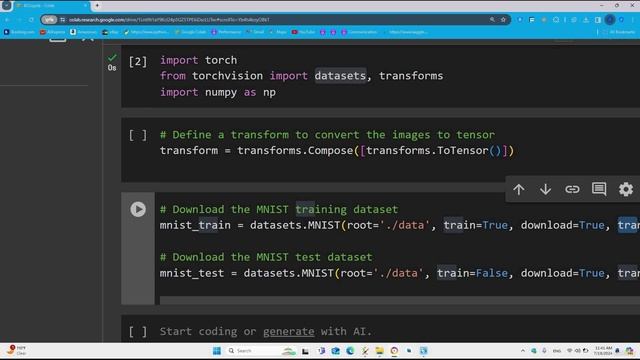The image size is (640, 360).
Task: Run the MNIST download cell
Action: click(138, 209)
